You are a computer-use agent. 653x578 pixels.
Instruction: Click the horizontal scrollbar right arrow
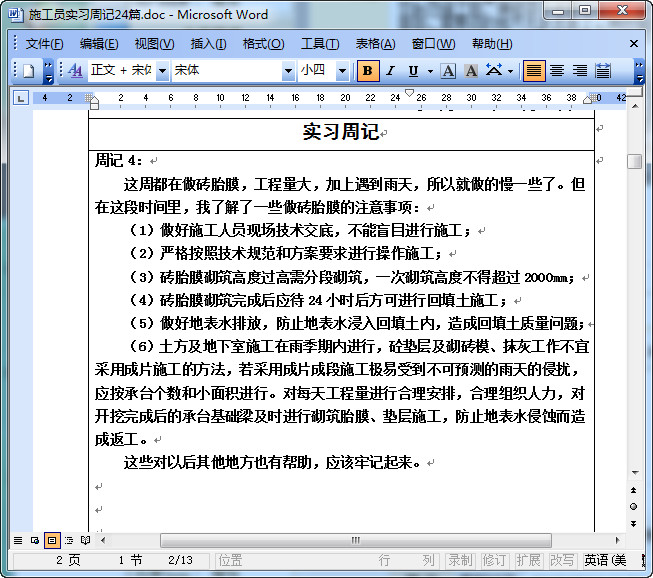point(617,541)
